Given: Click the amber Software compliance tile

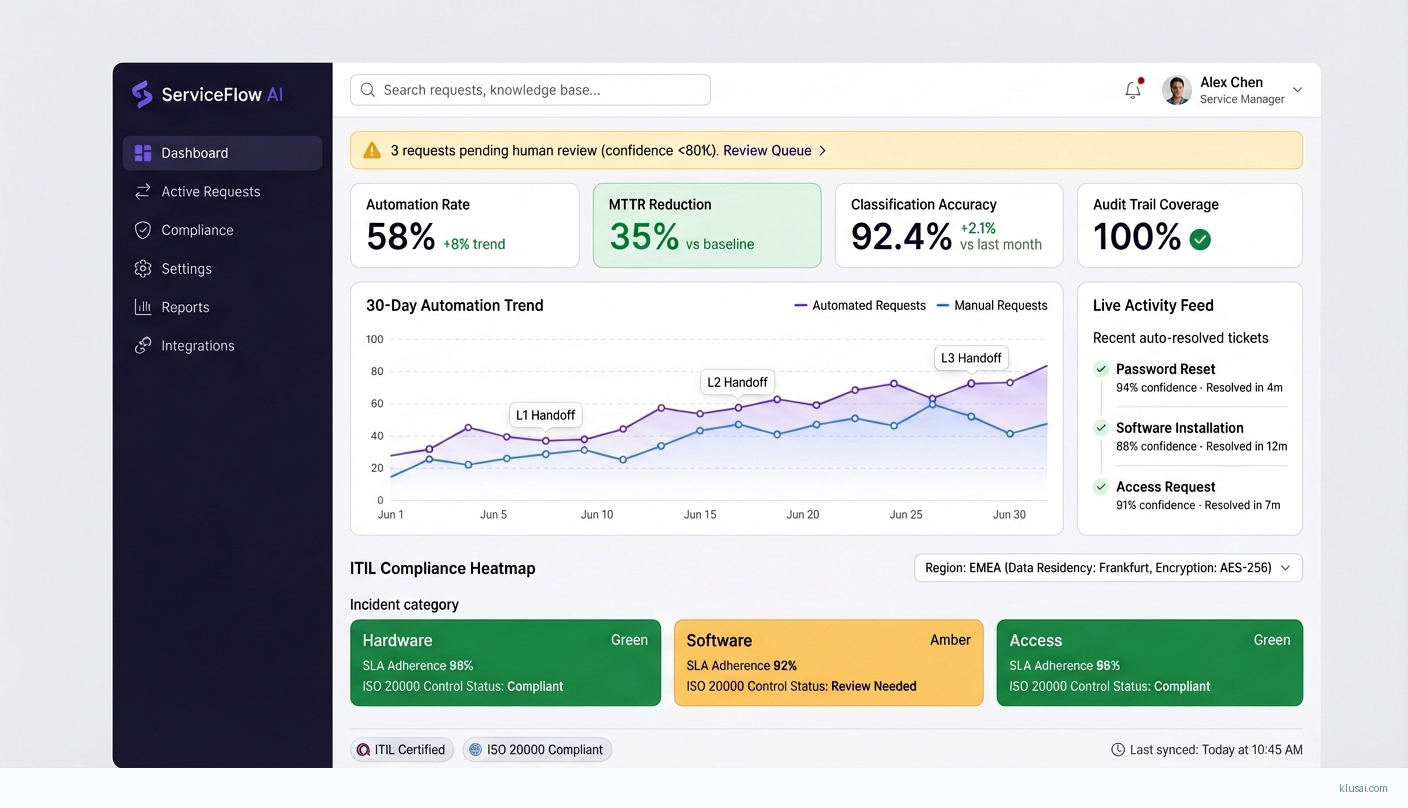Looking at the screenshot, I should (828, 663).
